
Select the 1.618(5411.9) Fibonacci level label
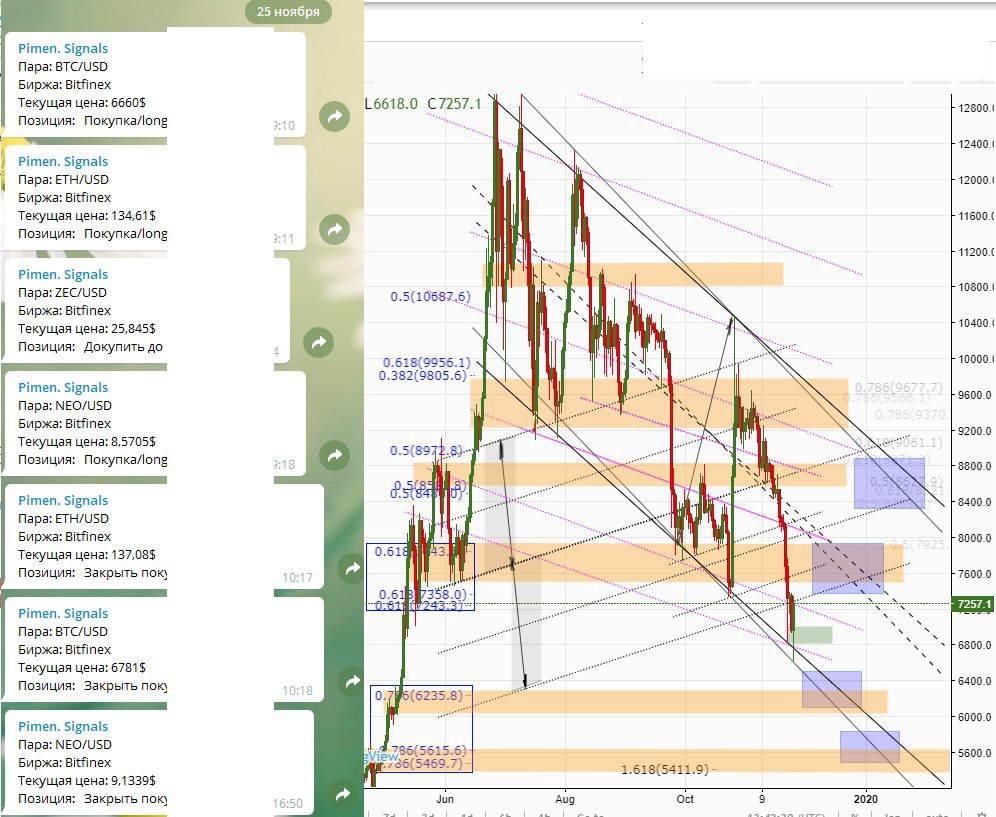point(665,769)
